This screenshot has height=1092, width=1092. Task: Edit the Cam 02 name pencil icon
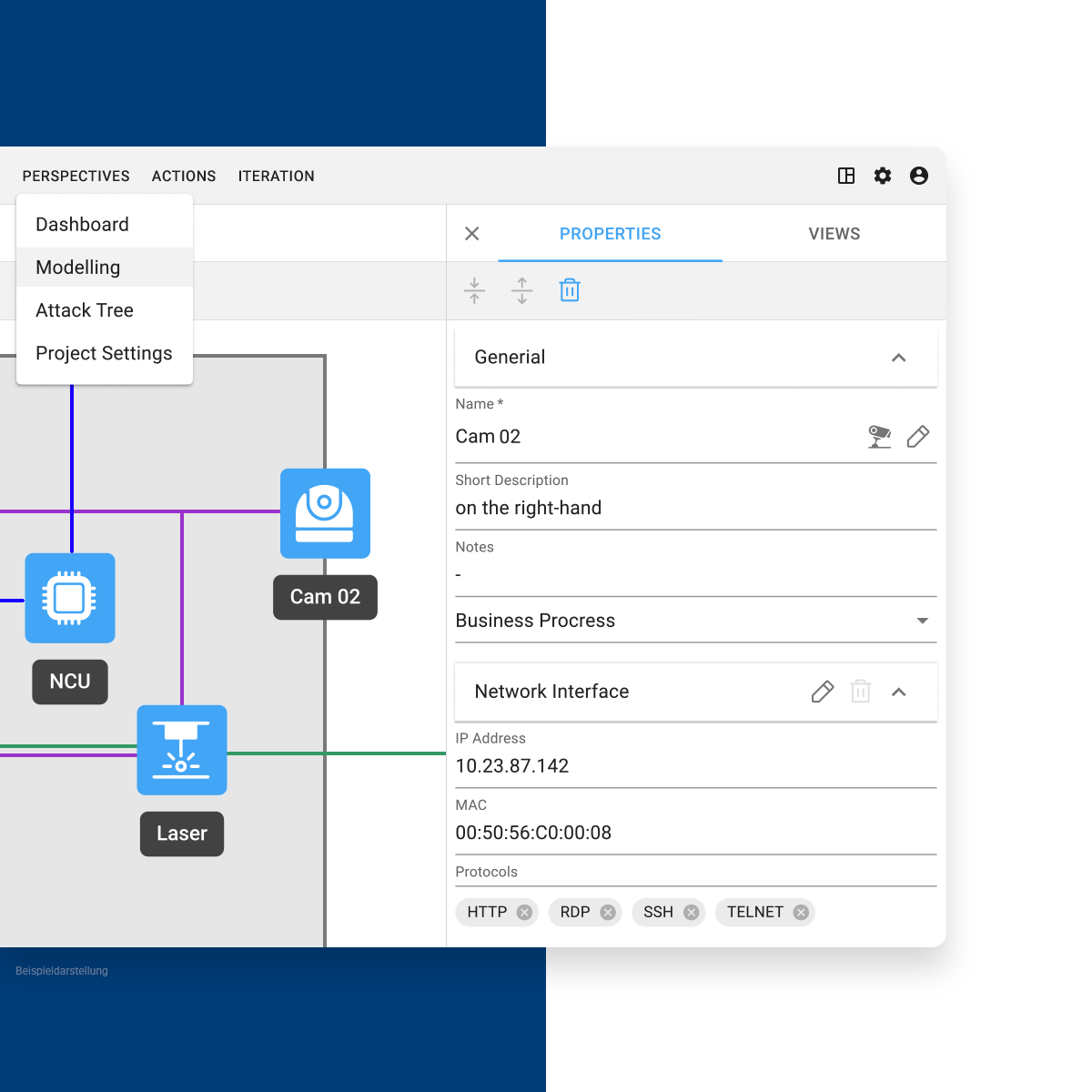[x=918, y=437]
